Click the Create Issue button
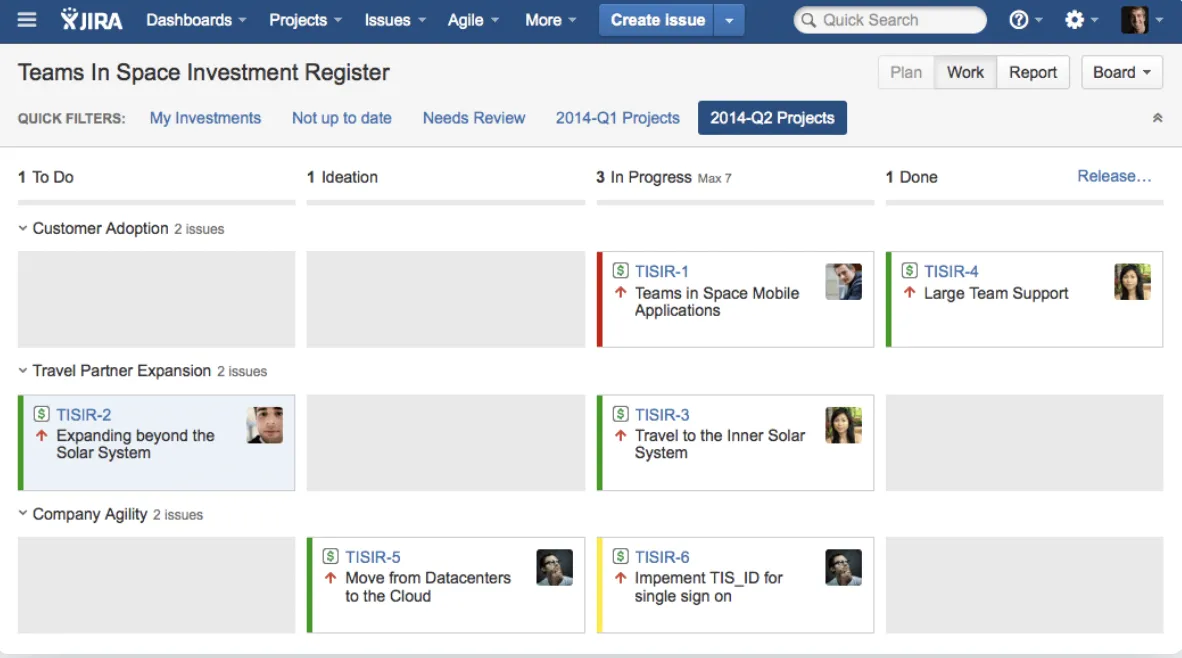 tap(657, 20)
